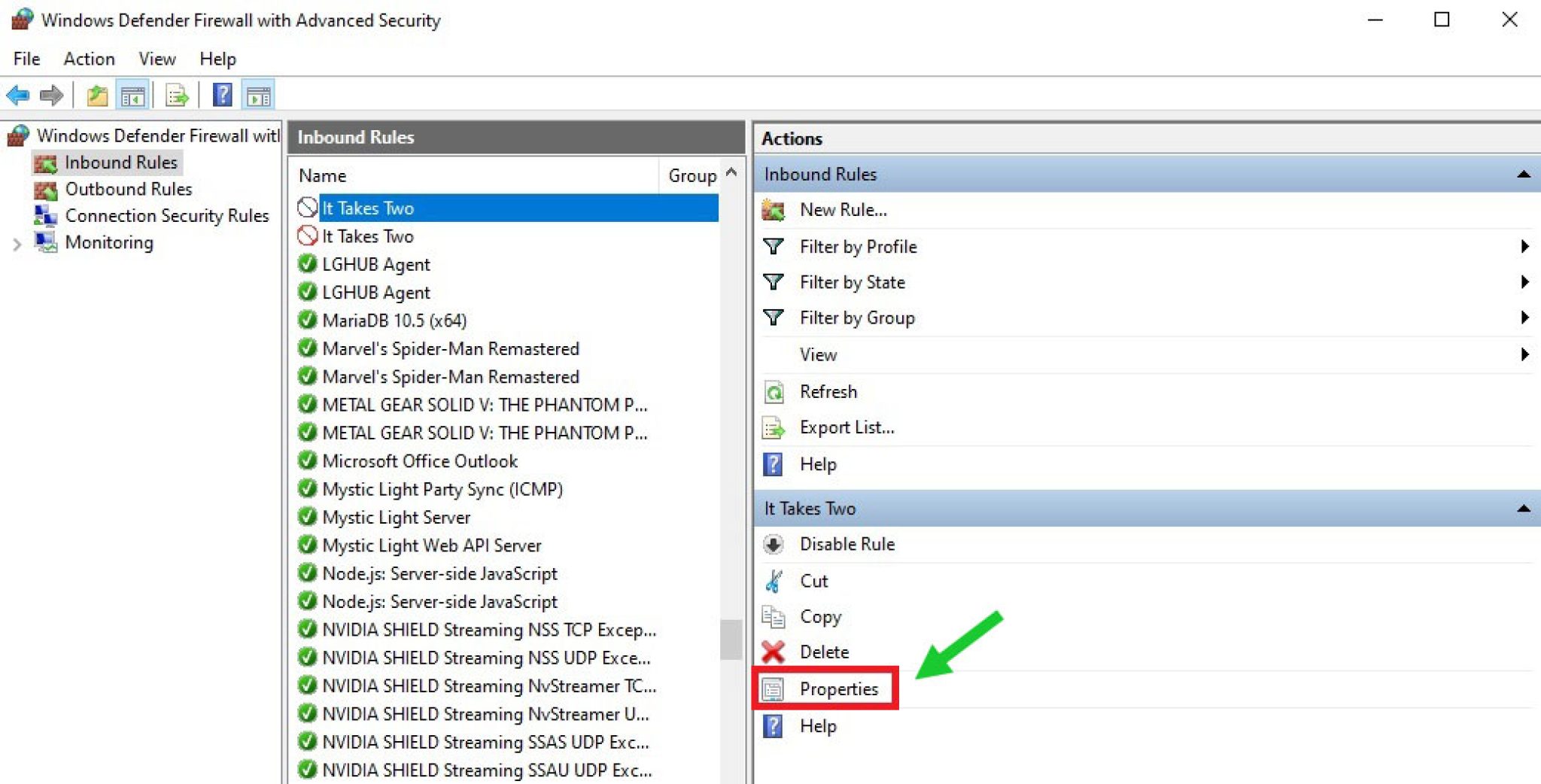The width and height of the screenshot is (1541, 784).
Task: Click the Forward navigation arrow
Action: tap(50, 95)
